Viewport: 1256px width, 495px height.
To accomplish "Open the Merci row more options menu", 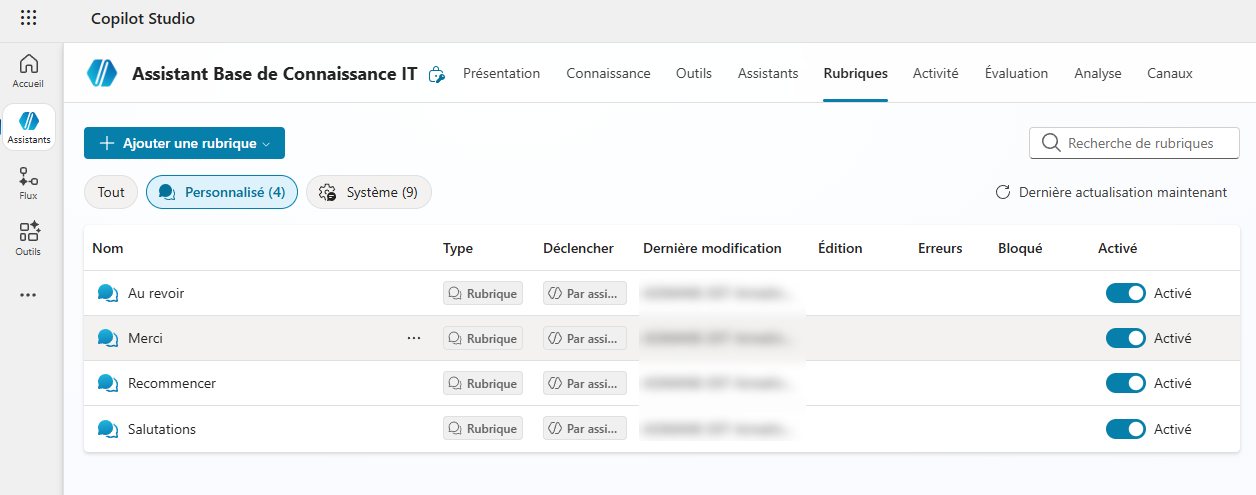I will (x=414, y=338).
